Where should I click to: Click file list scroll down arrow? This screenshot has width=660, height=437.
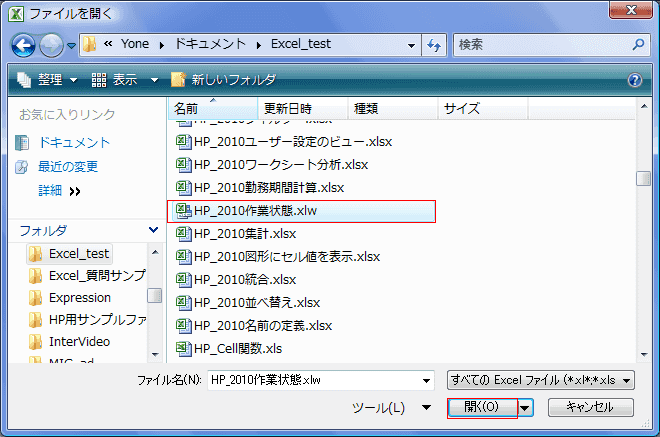click(x=644, y=355)
